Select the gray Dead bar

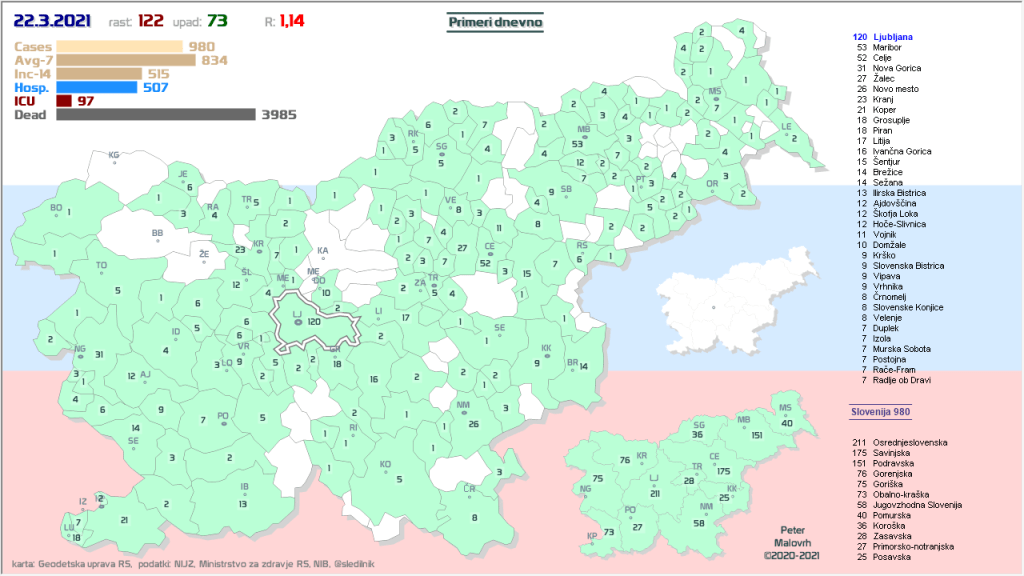pyautogui.click(x=156, y=115)
